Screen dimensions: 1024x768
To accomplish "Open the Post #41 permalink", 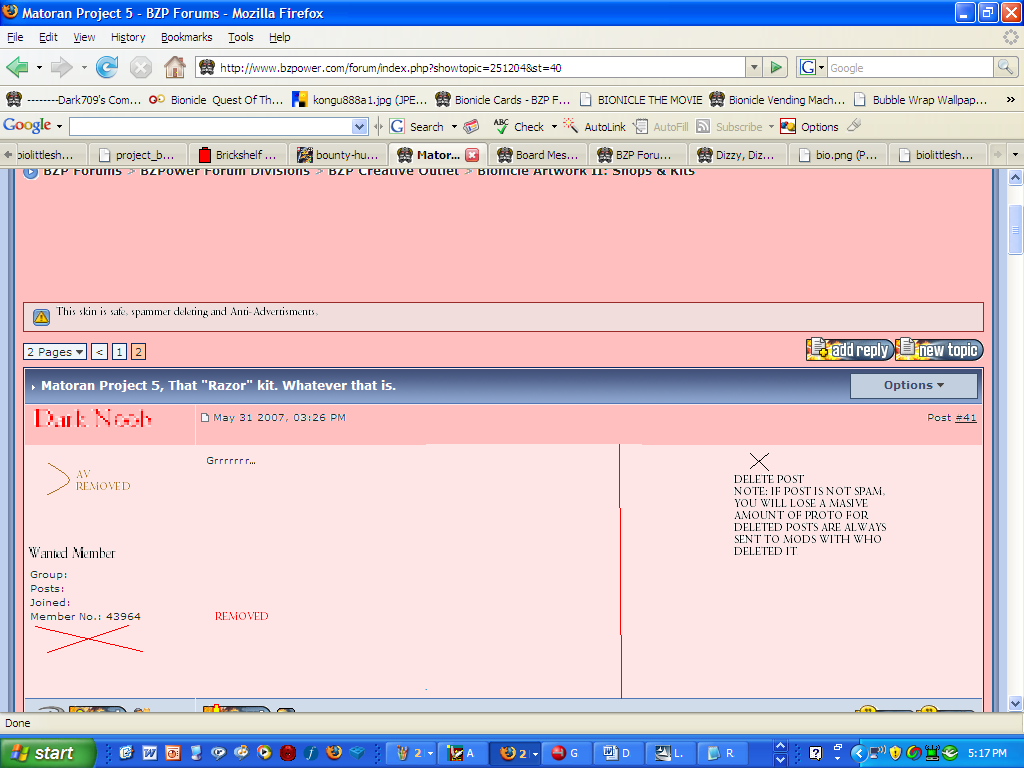I will pyautogui.click(x=965, y=418).
